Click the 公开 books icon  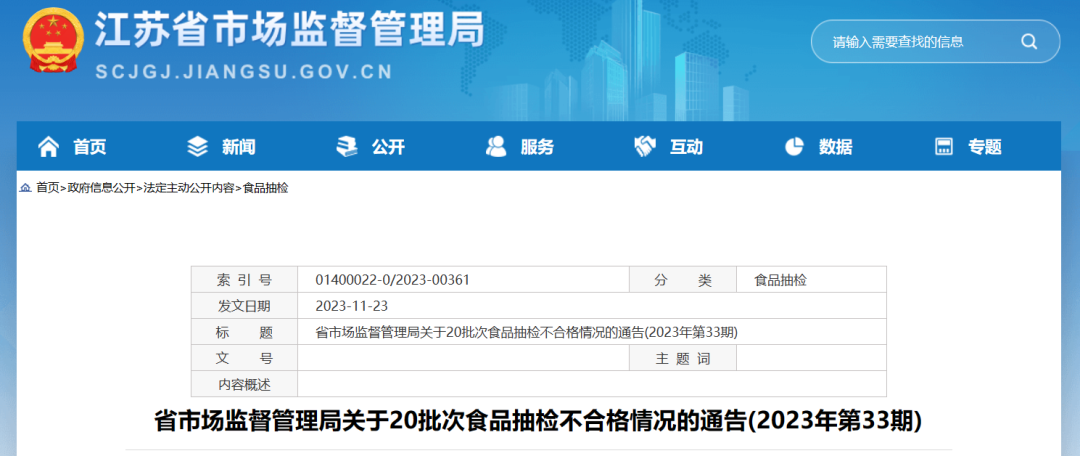pos(346,146)
